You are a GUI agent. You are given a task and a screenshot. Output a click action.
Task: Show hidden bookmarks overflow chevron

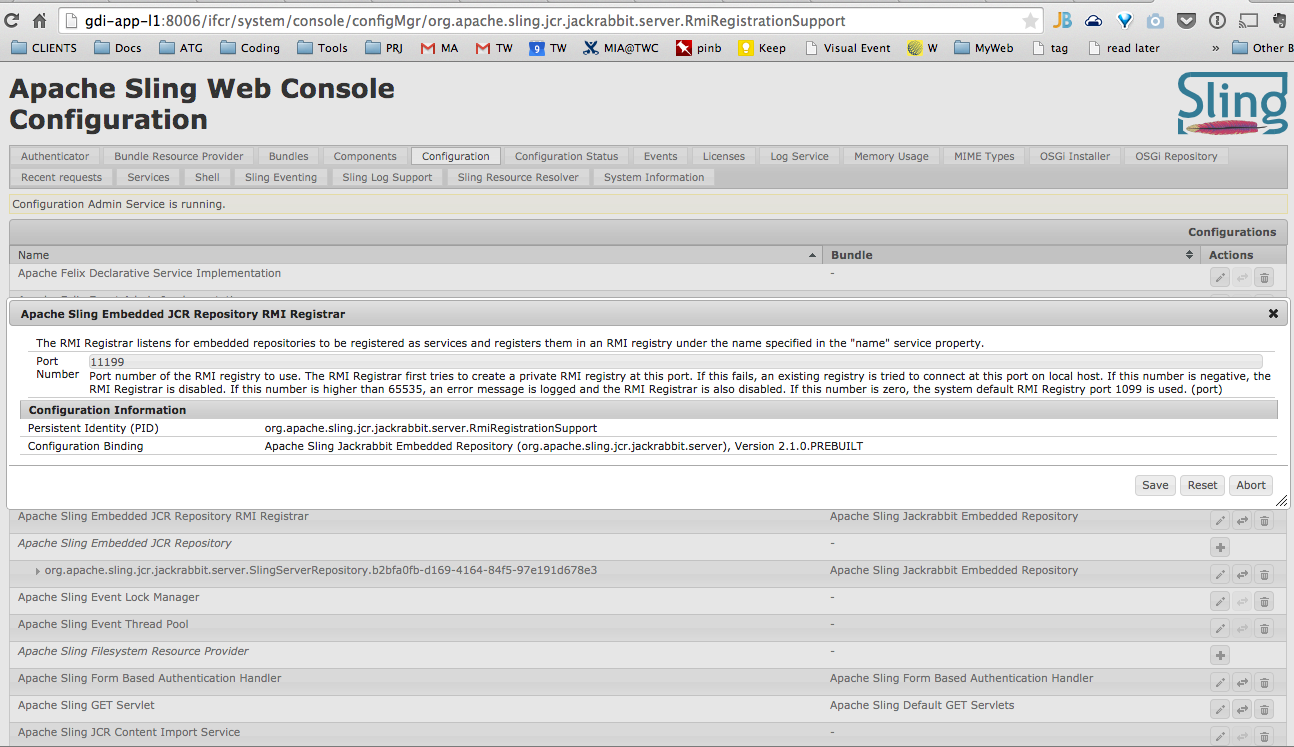[1215, 48]
